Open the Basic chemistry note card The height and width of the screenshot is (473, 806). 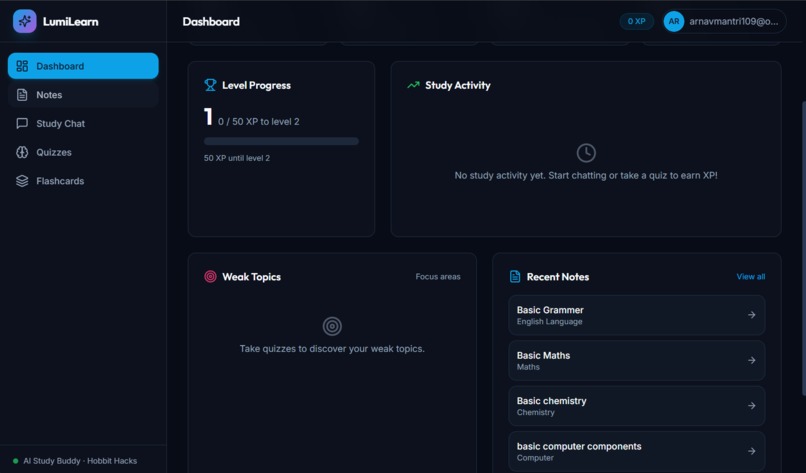(x=637, y=406)
